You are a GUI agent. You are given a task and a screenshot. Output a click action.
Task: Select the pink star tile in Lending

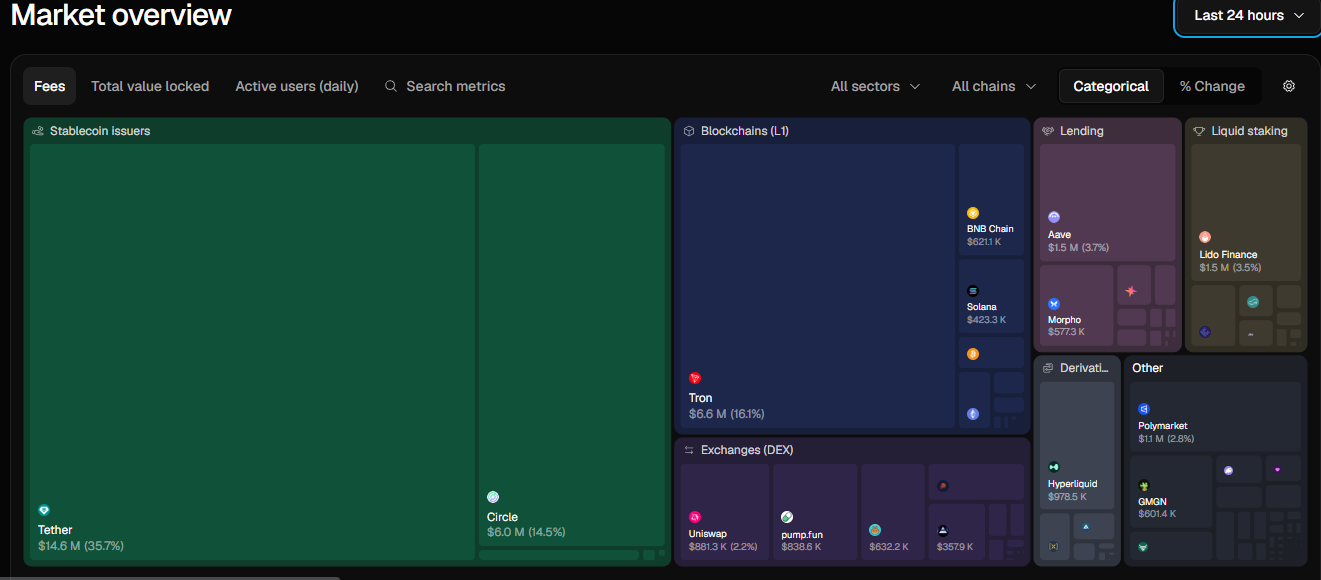click(1131, 291)
